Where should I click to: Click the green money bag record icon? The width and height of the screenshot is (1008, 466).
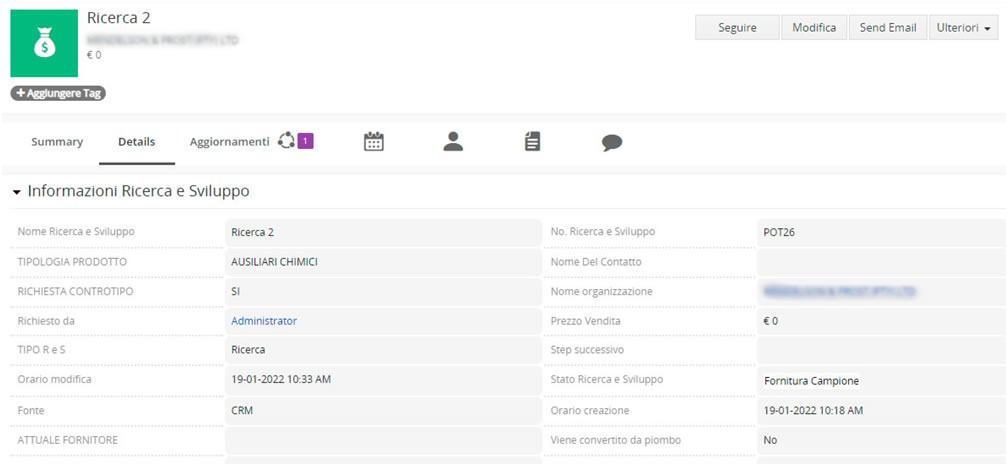(44, 44)
